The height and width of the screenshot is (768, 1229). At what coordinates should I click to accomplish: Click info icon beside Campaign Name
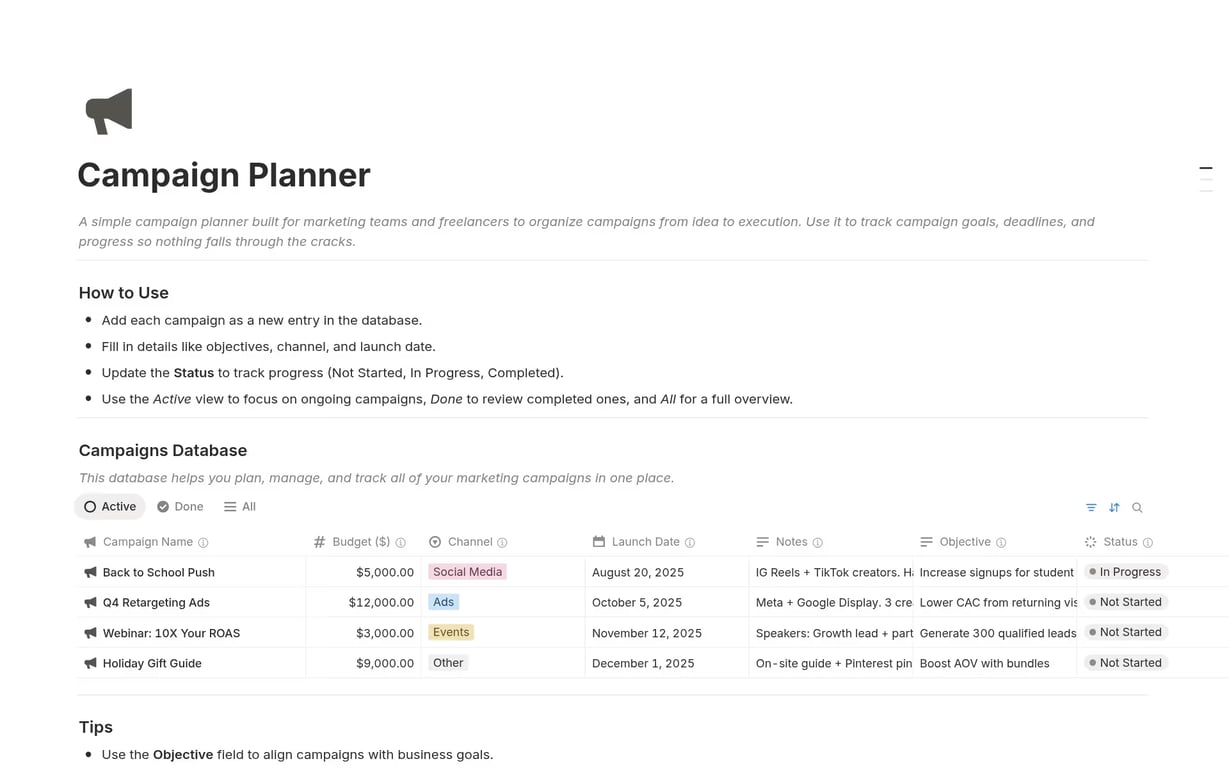pyautogui.click(x=203, y=543)
